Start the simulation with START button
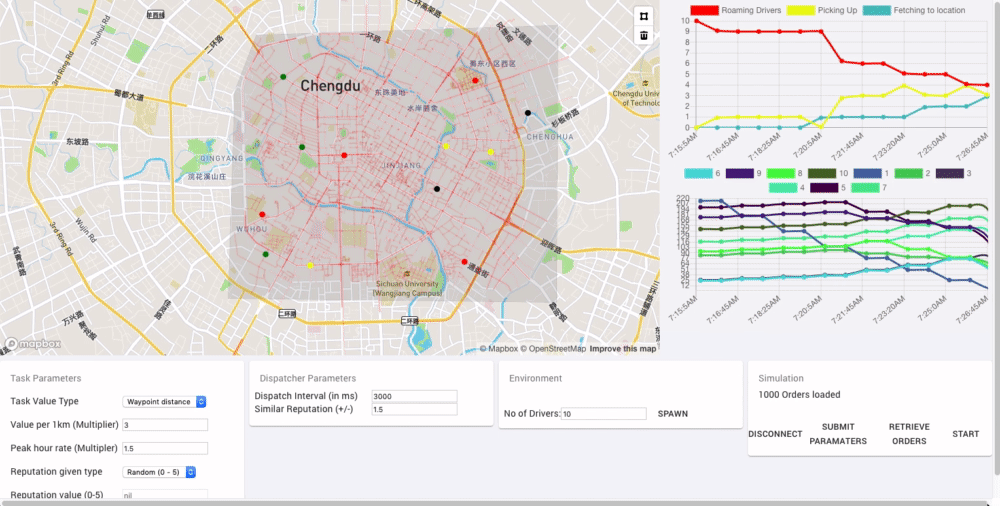The image size is (1000, 506). point(966,434)
